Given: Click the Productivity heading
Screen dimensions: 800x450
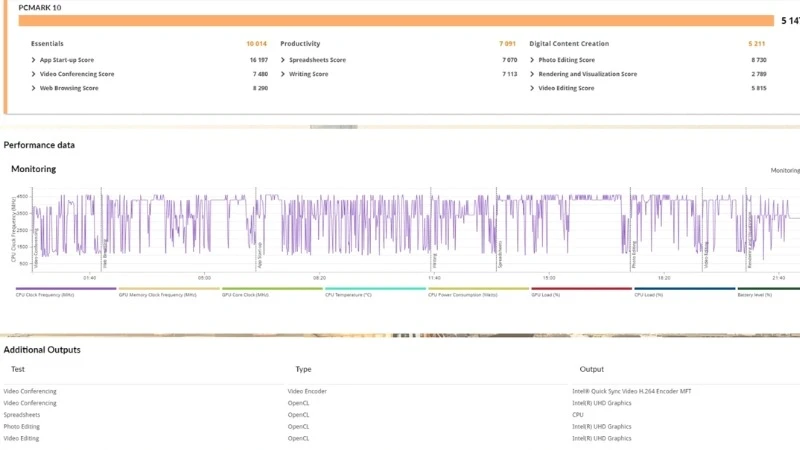Looking at the screenshot, I should (x=300, y=44).
